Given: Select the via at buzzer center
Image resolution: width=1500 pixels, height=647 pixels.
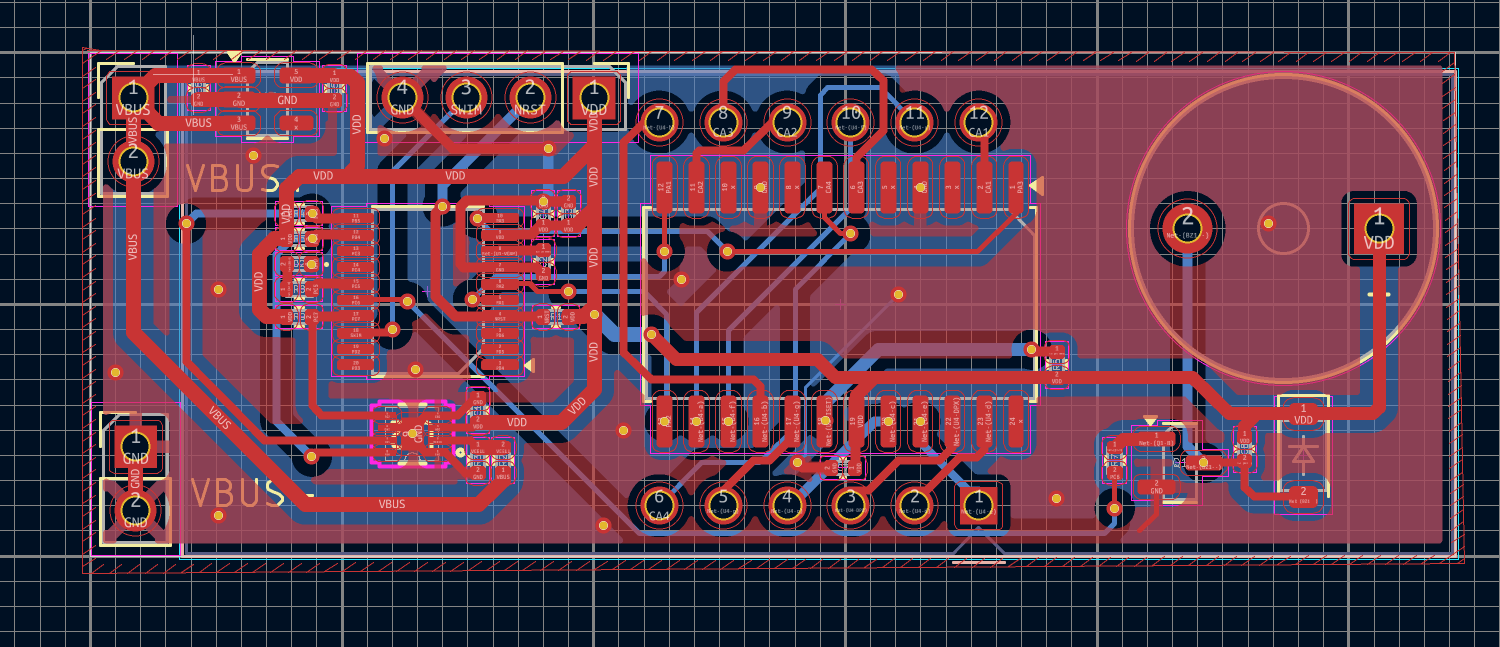Looking at the screenshot, I should (x=1268, y=224).
